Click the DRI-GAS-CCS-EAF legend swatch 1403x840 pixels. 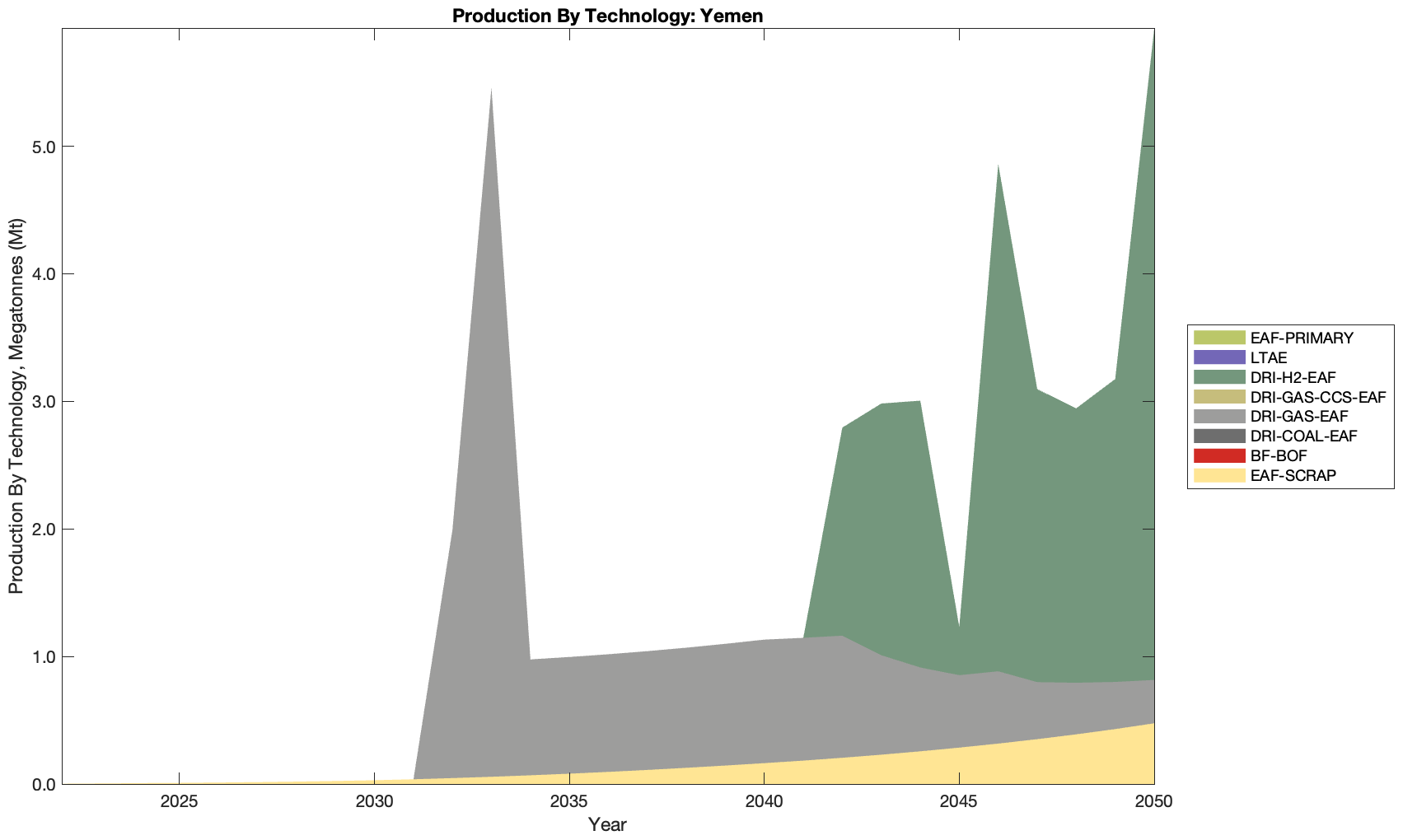(x=1218, y=397)
